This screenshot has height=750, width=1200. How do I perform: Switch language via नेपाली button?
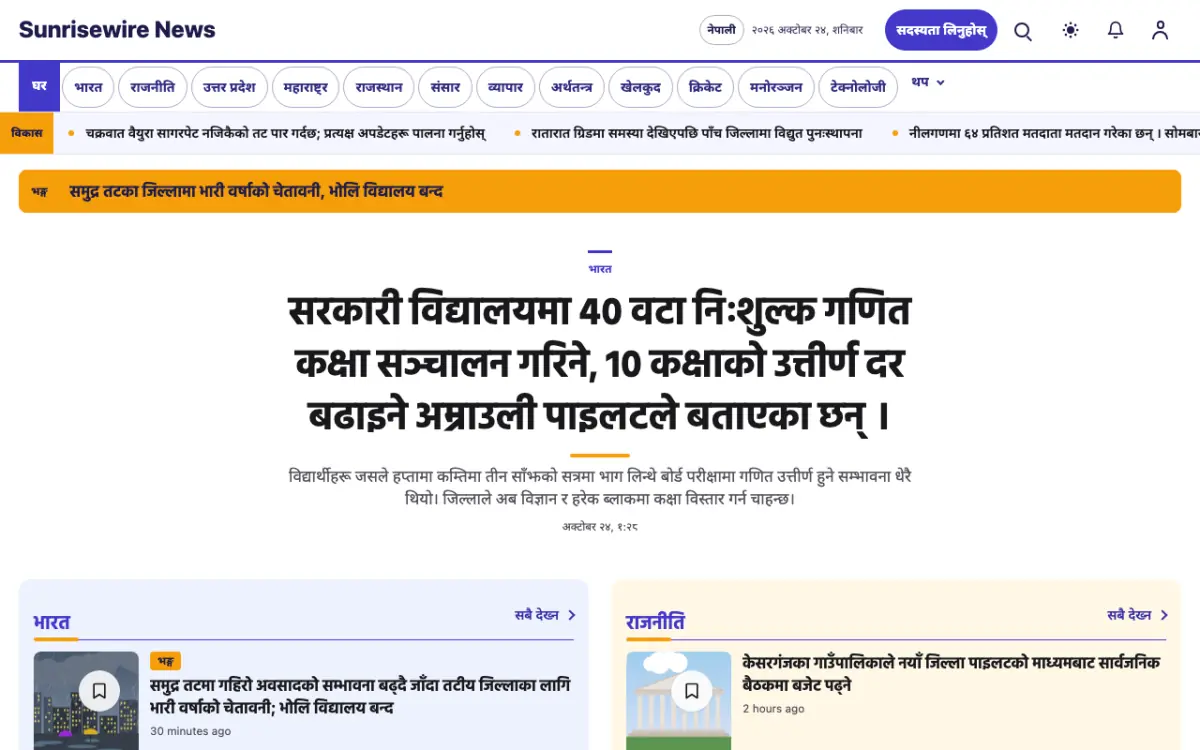tap(721, 30)
